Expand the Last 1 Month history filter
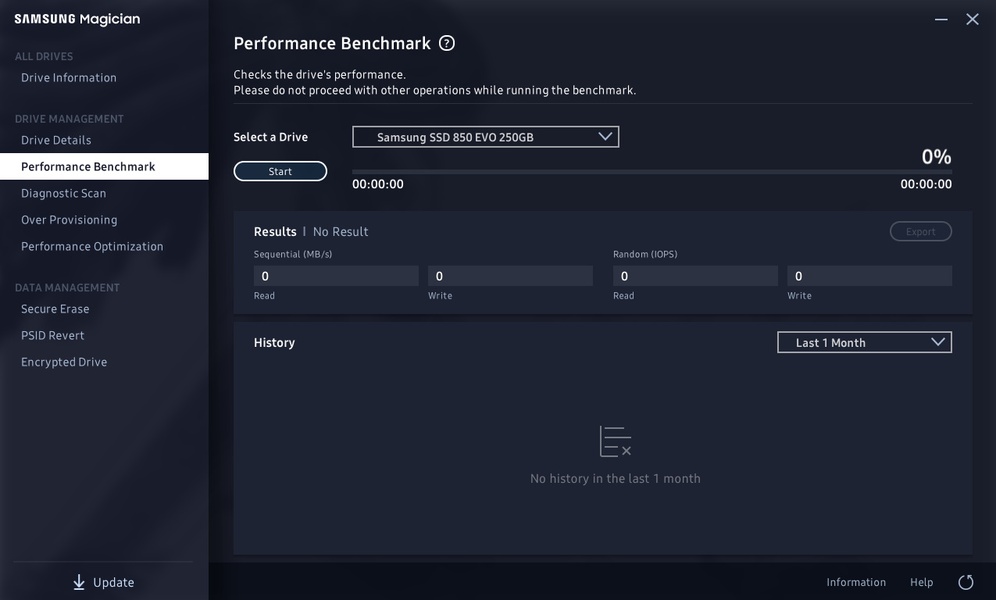Viewport: 996px width, 600px height. click(864, 342)
